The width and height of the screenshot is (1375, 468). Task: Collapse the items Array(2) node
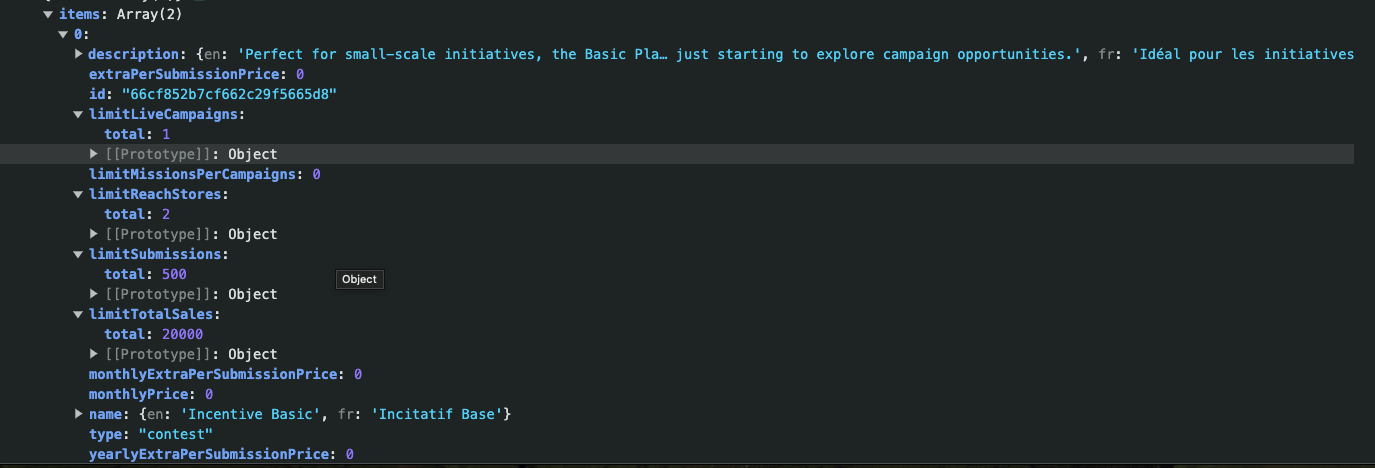(47, 14)
